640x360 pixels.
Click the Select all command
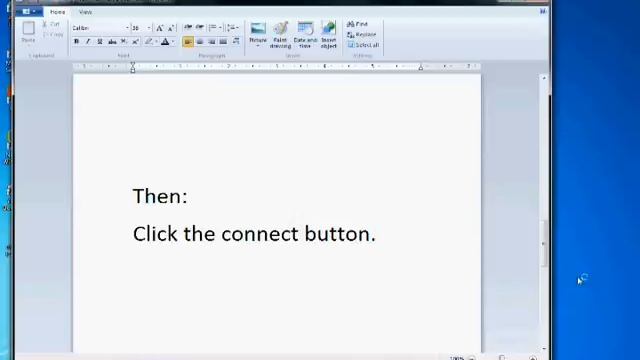(363, 45)
